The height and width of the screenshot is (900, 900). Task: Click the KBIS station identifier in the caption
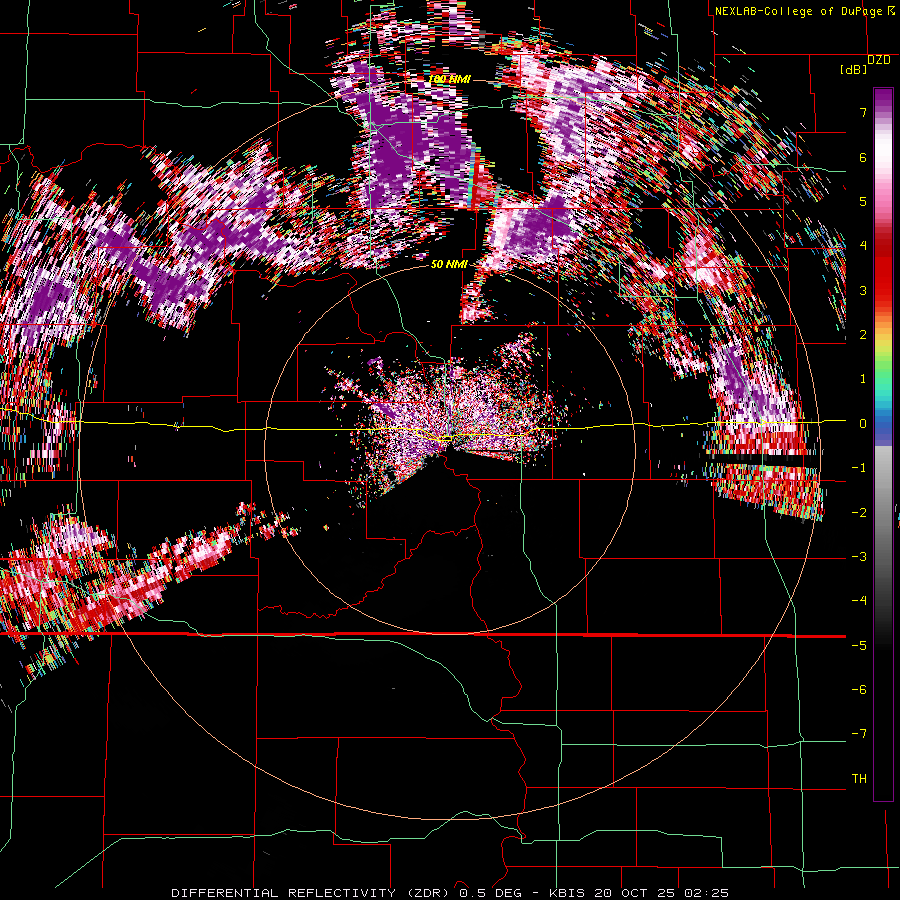tap(567, 893)
